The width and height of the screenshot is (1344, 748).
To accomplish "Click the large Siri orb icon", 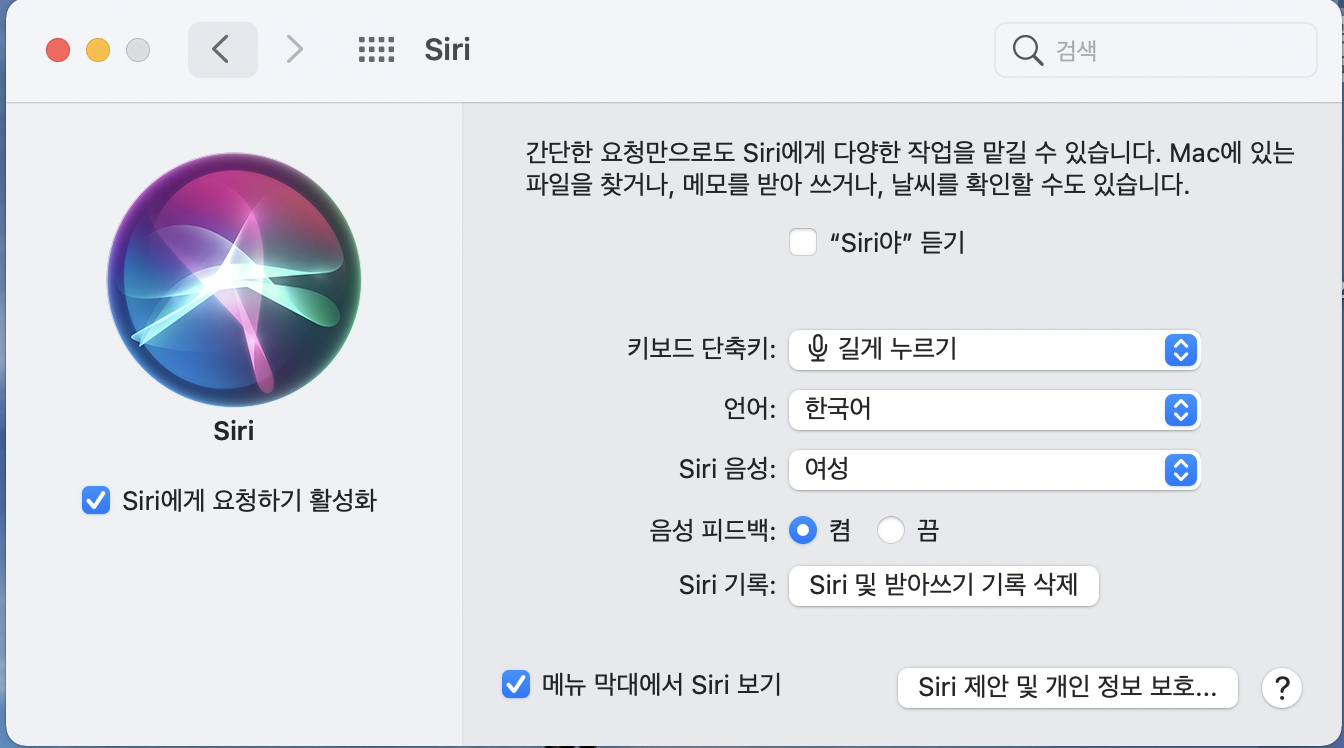I will 234,281.
